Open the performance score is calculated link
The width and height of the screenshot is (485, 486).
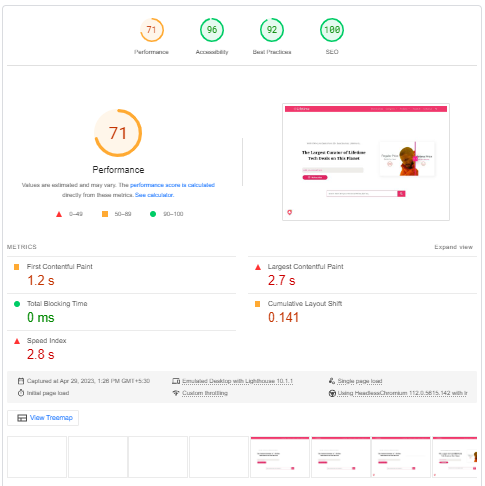click(x=172, y=185)
